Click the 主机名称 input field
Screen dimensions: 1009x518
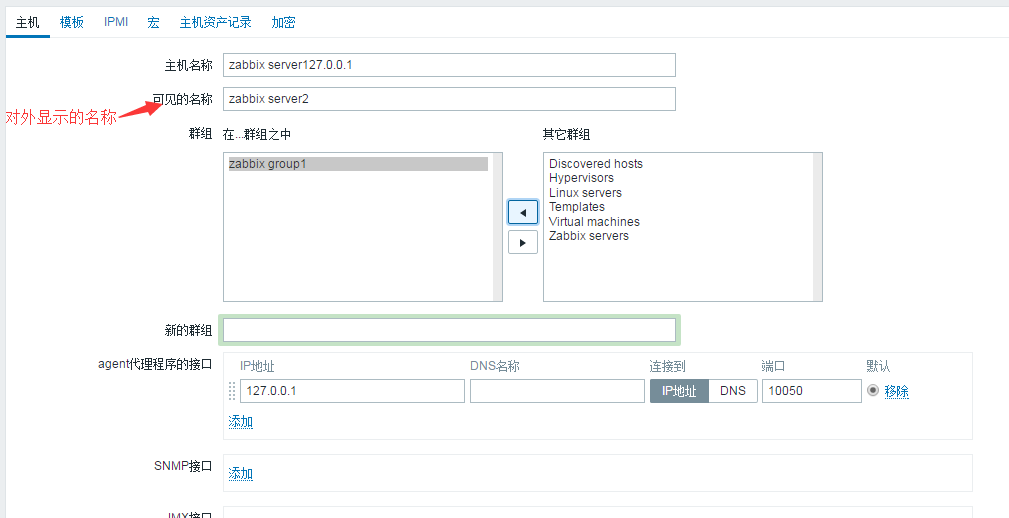(449, 65)
